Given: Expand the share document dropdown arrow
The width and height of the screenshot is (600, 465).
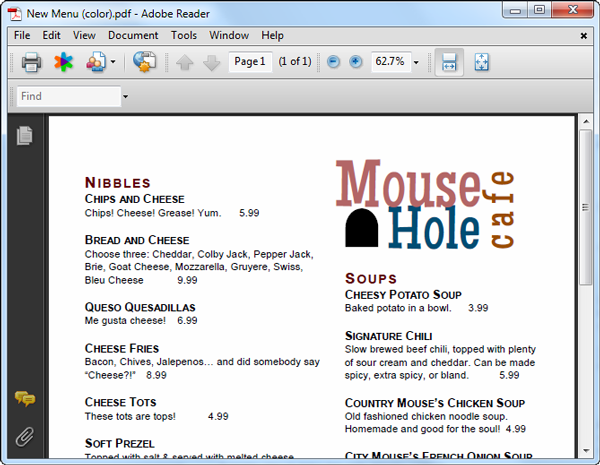Looking at the screenshot, I should [x=113, y=62].
